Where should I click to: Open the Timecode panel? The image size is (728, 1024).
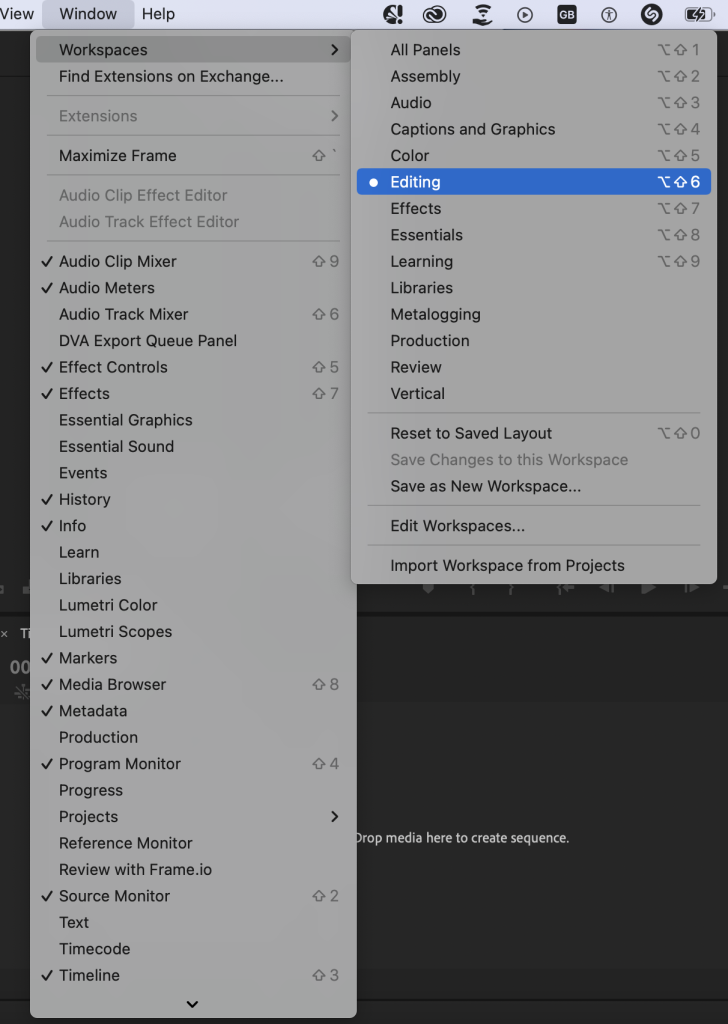pos(193,948)
